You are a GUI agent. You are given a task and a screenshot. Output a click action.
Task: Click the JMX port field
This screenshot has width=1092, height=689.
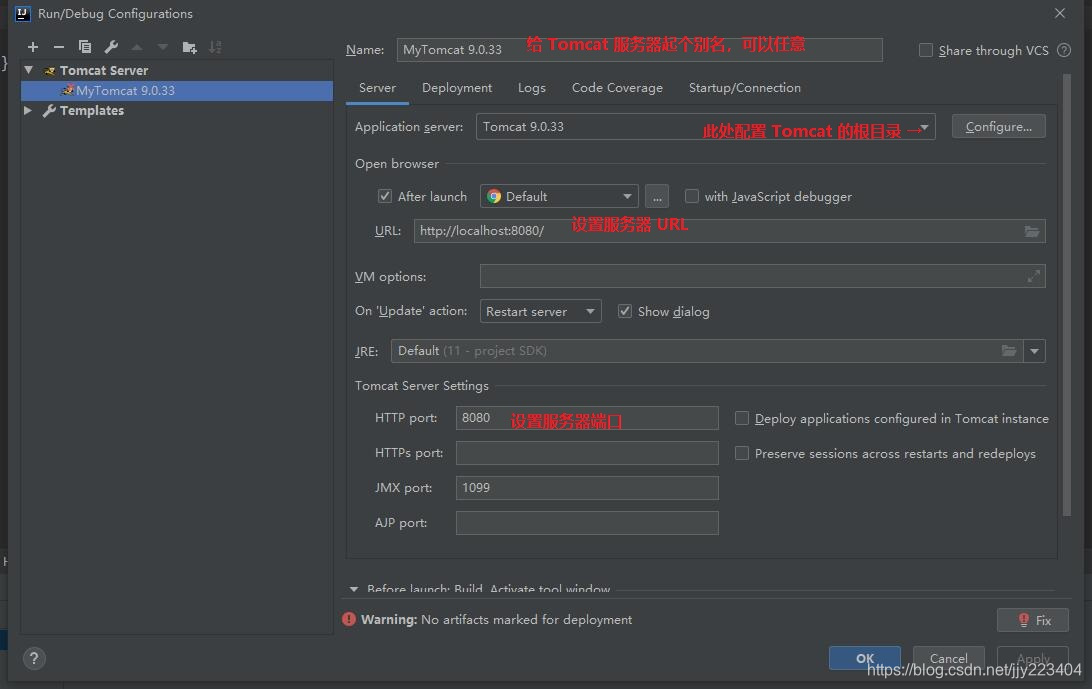587,488
